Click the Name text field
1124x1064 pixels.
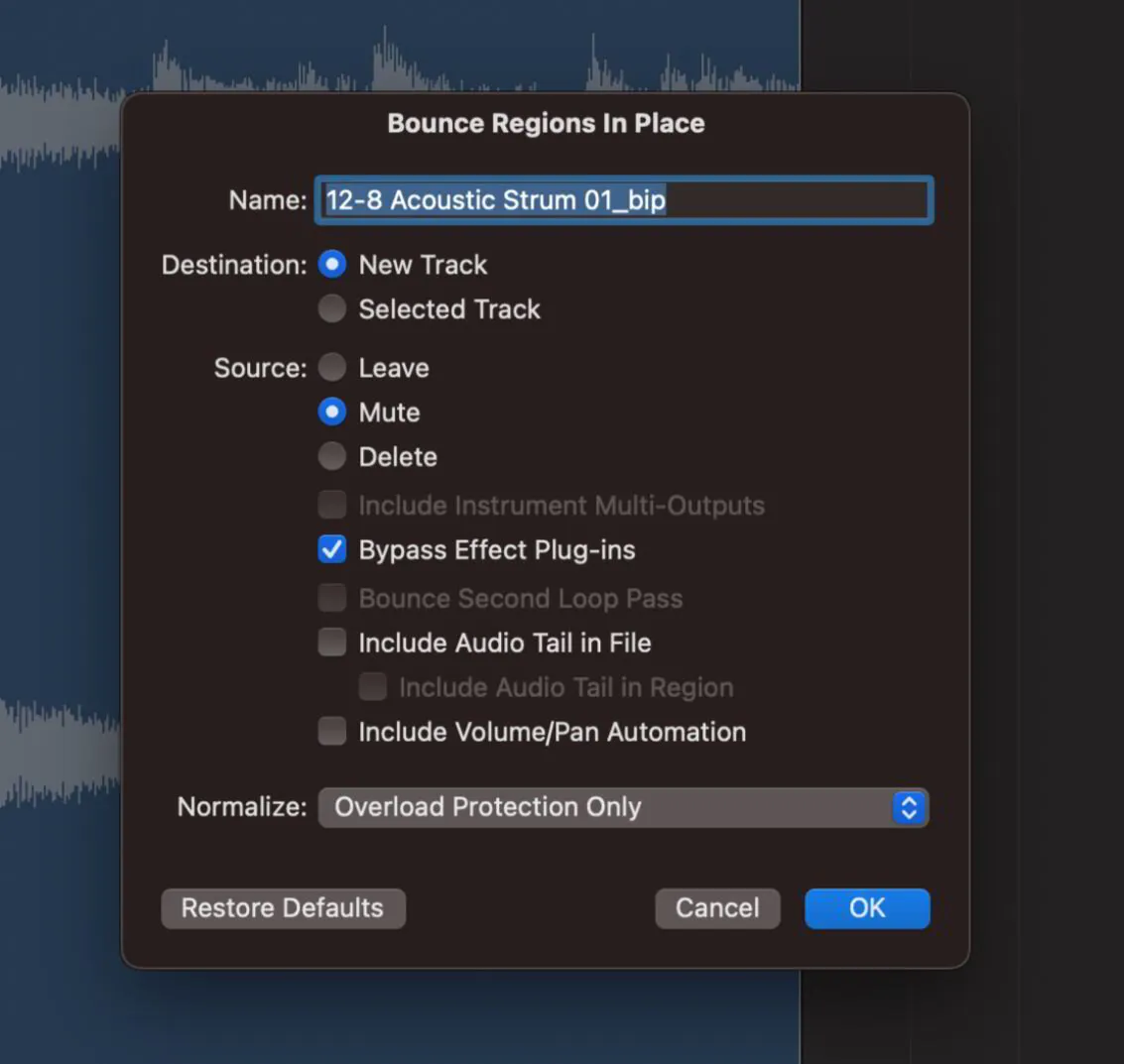click(x=623, y=199)
